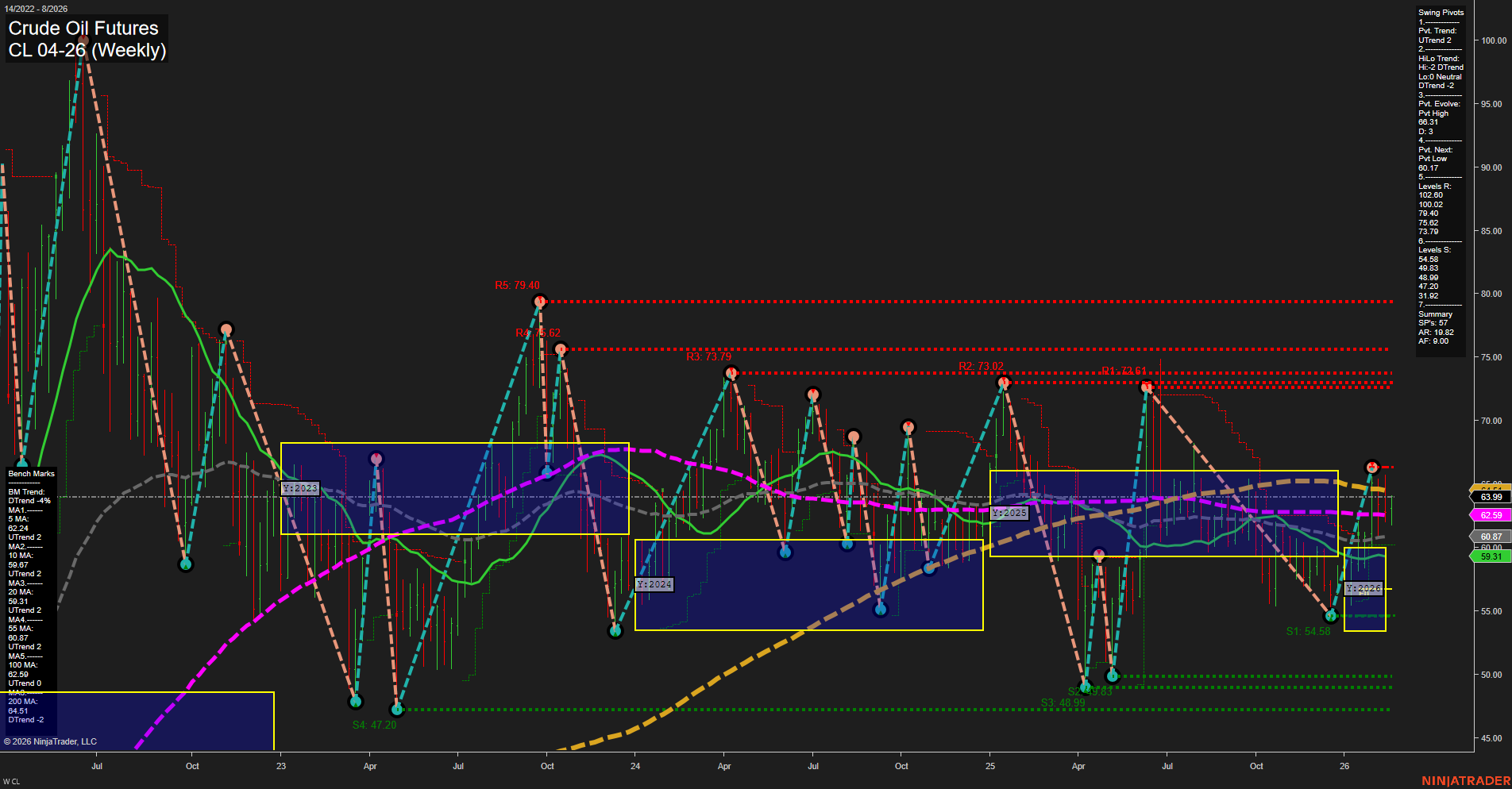Select the W CL instrument tab
The image size is (1512, 789).
(x=11, y=779)
